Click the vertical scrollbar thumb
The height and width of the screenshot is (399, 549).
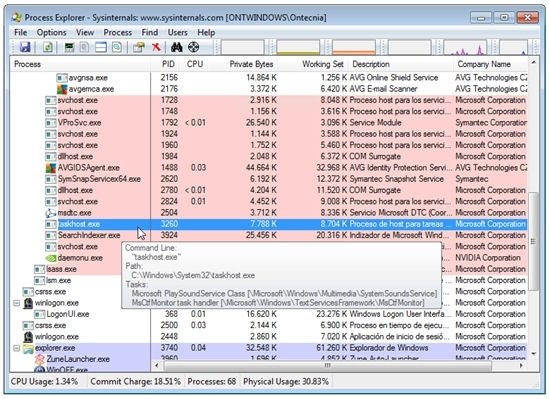pos(533,241)
